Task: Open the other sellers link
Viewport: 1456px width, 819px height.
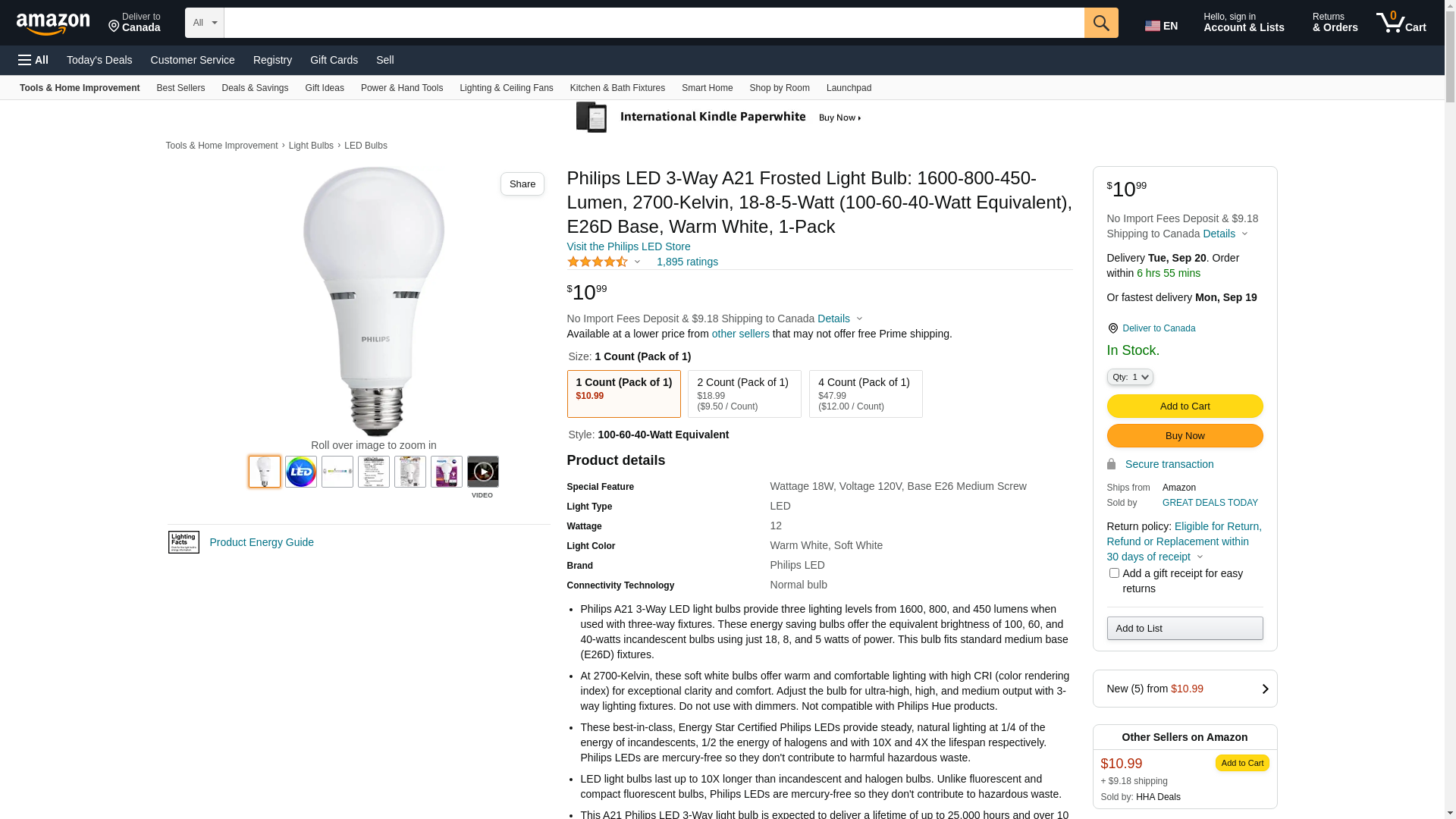Action: pos(740,334)
